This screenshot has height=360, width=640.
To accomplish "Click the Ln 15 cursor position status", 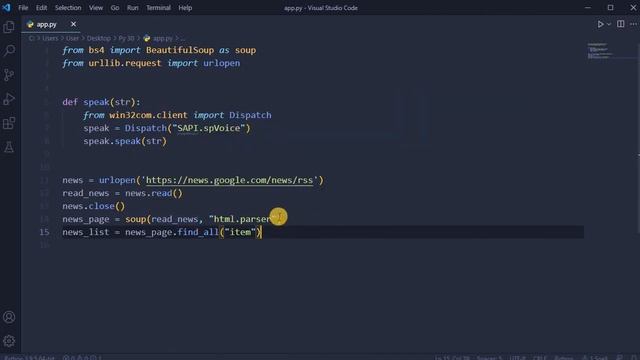I will (x=452, y=358).
